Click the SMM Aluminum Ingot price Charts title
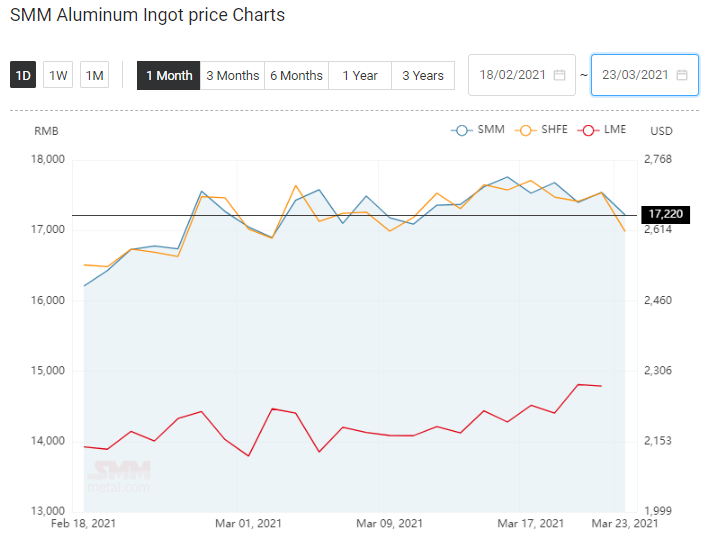This screenshot has height=538, width=723. [x=148, y=15]
